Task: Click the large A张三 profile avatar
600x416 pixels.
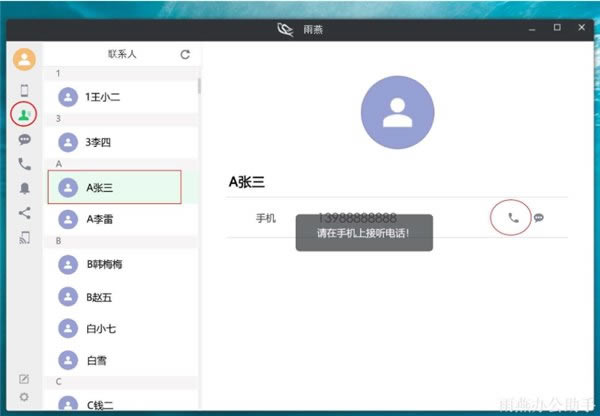Action: click(x=397, y=113)
